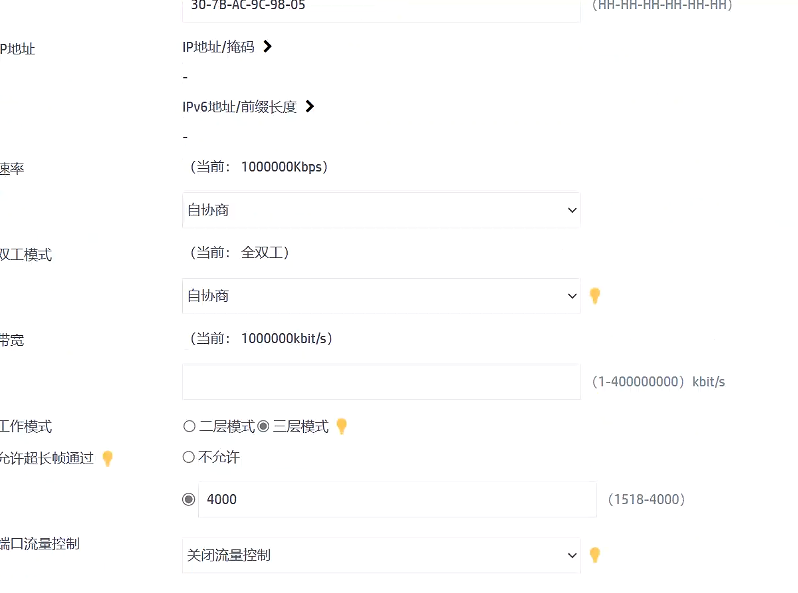The height and width of the screenshot is (593, 798).
Task: Open the 关闭流量控制 dropdown
Action: click(381, 555)
